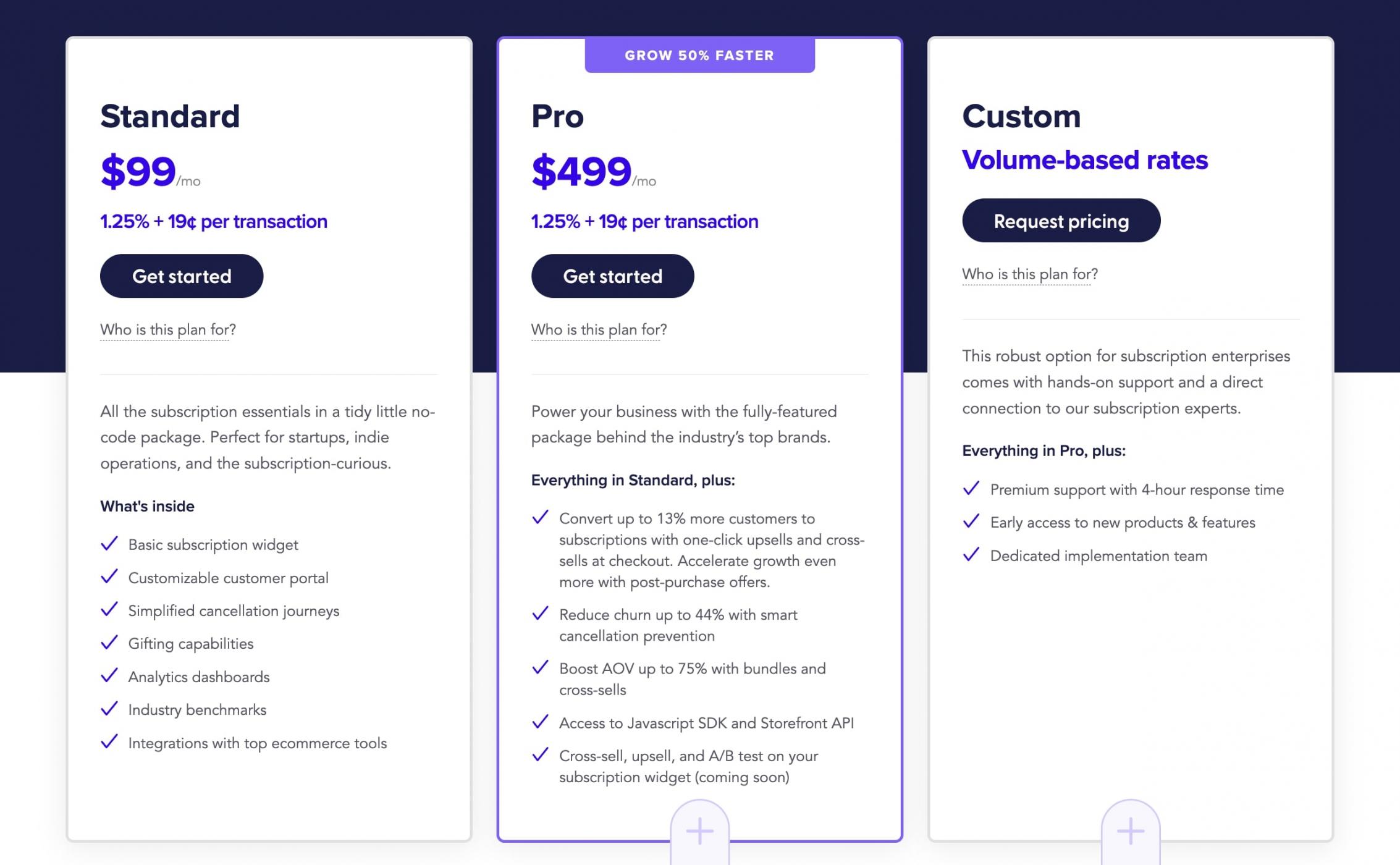Click the Pro plan $499 price
Screen dimensions: 1400x865
(581, 171)
